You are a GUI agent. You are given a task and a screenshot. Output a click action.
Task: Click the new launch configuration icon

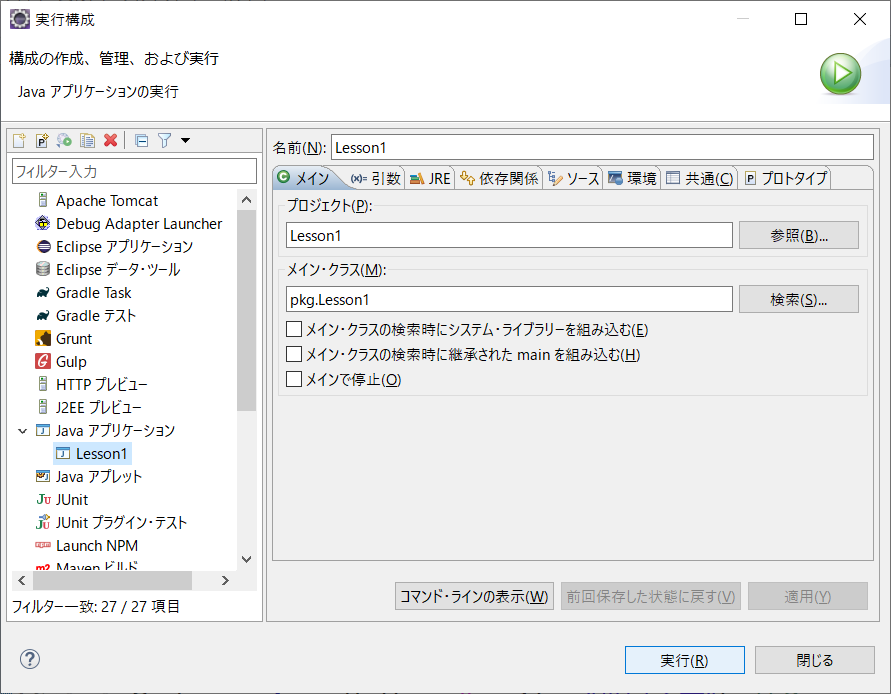[x=19, y=140]
